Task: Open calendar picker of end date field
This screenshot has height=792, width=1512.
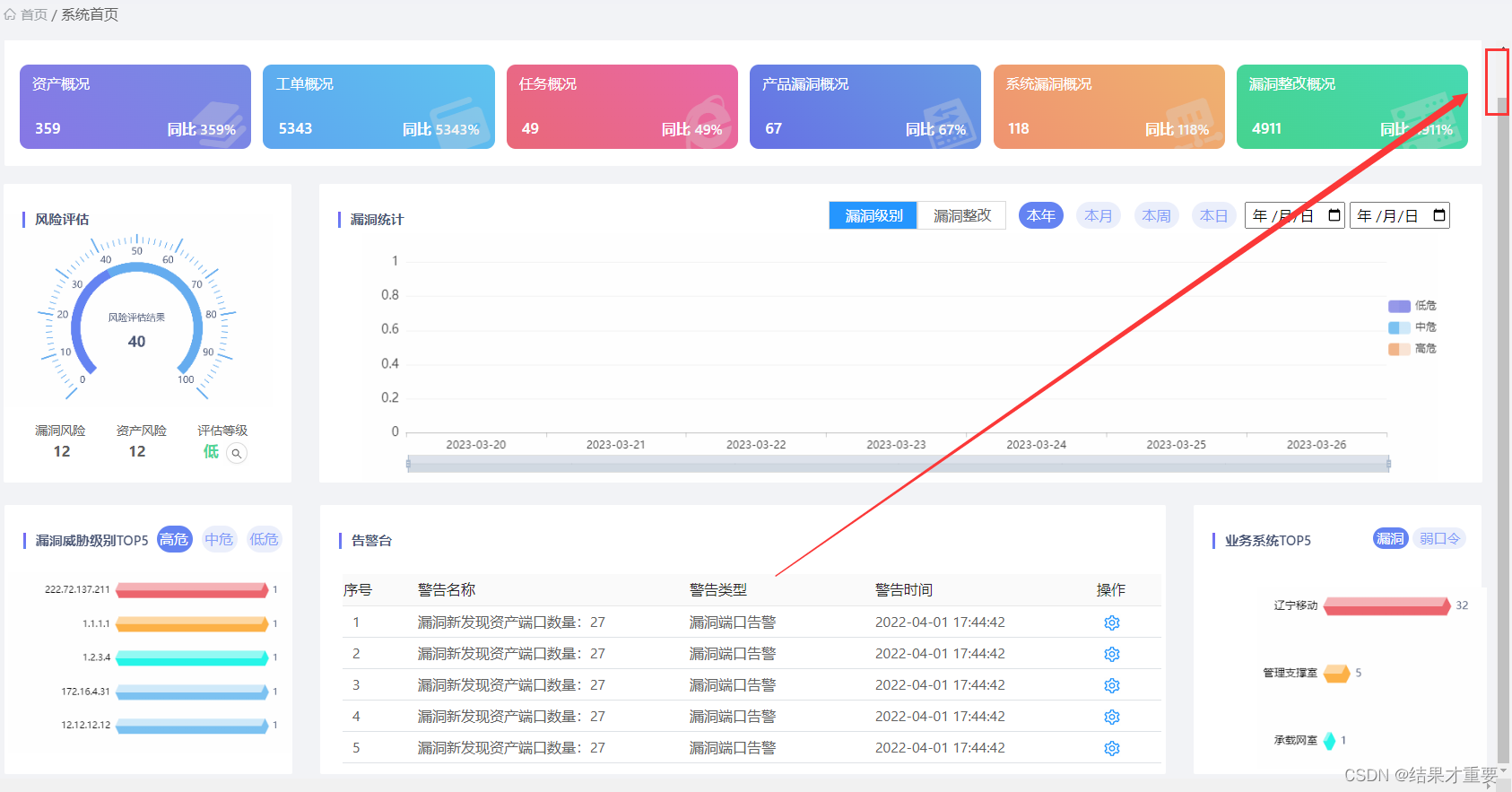Action: 1439,215
